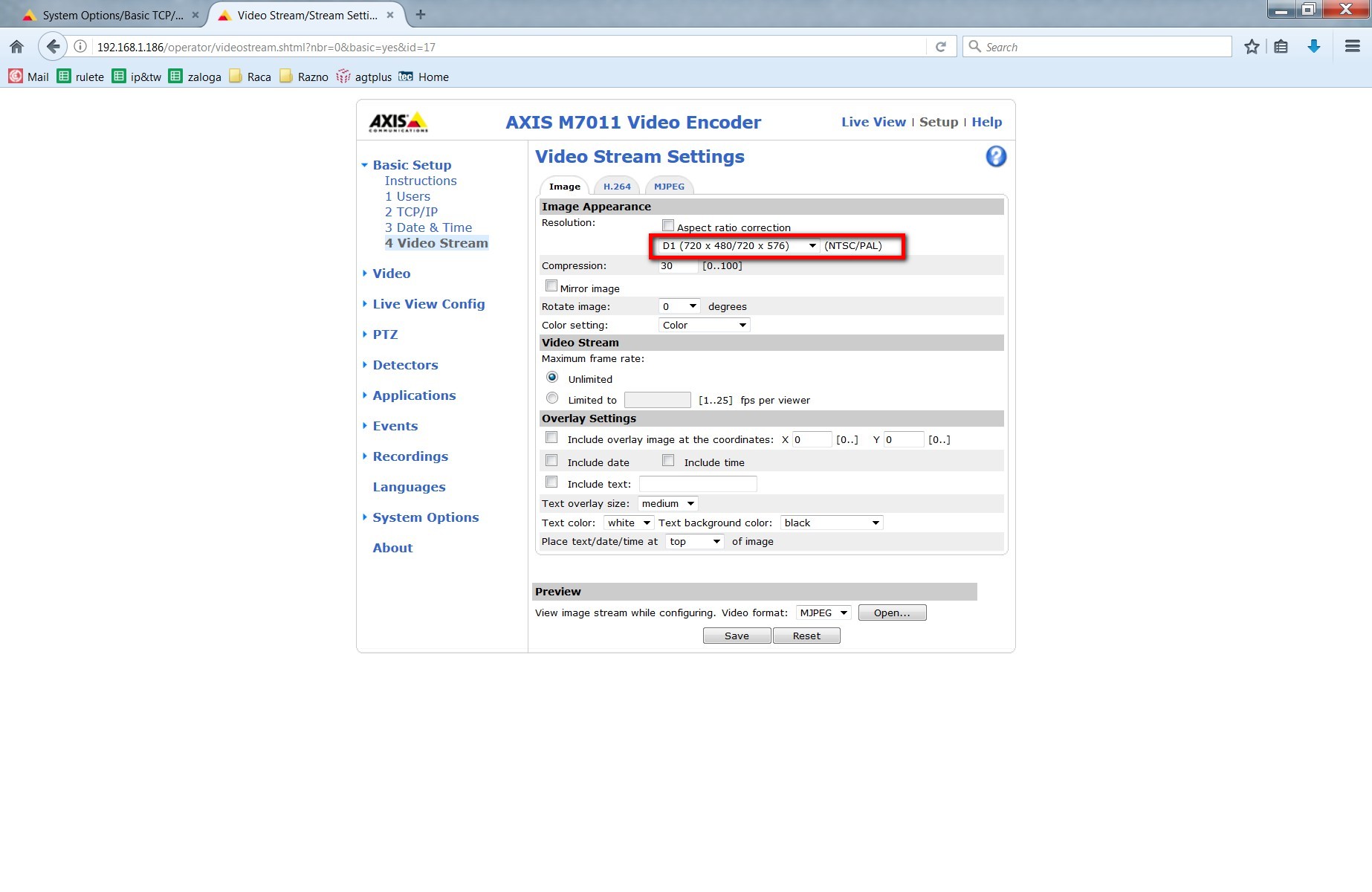This screenshot has width=1372, height=892.
Task: Close the System Options/Basic TCP tab
Action: point(195,15)
